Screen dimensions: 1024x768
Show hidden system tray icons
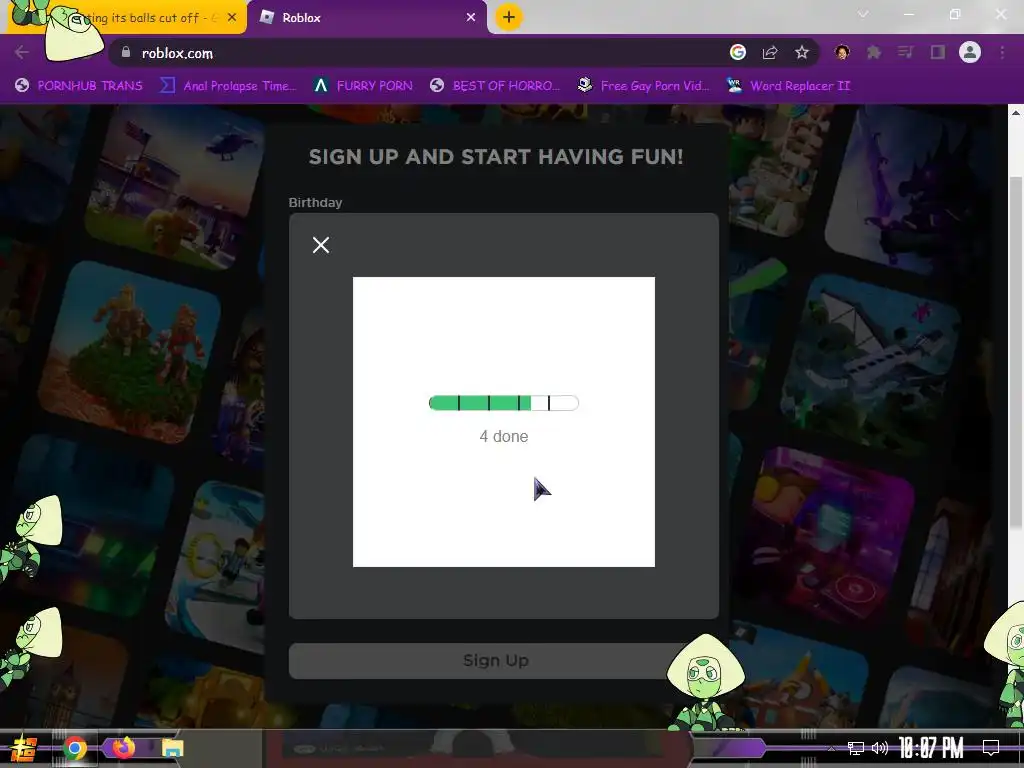click(x=831, y=748)
